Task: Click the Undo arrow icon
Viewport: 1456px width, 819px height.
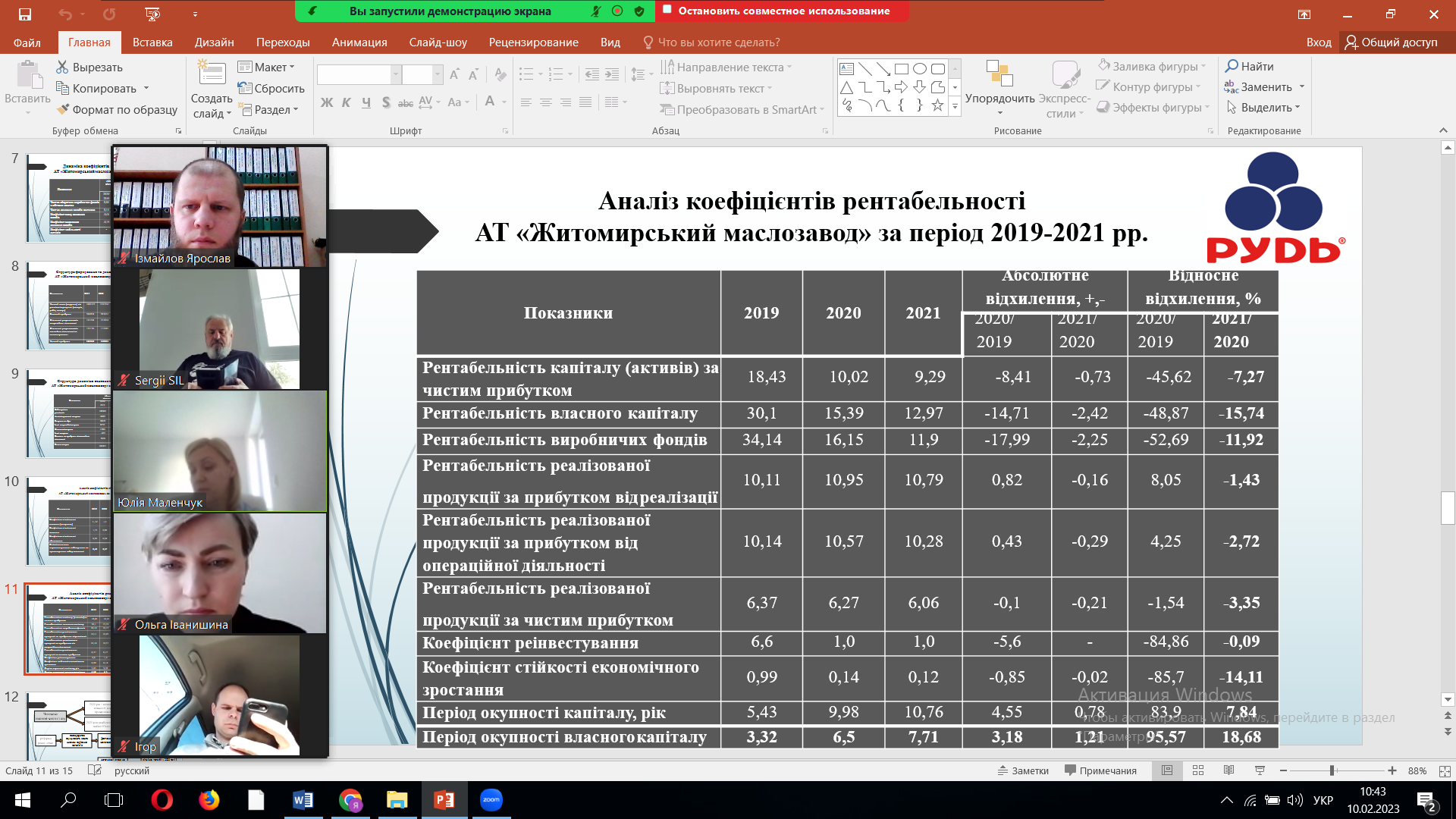Action: click(64, 14)
